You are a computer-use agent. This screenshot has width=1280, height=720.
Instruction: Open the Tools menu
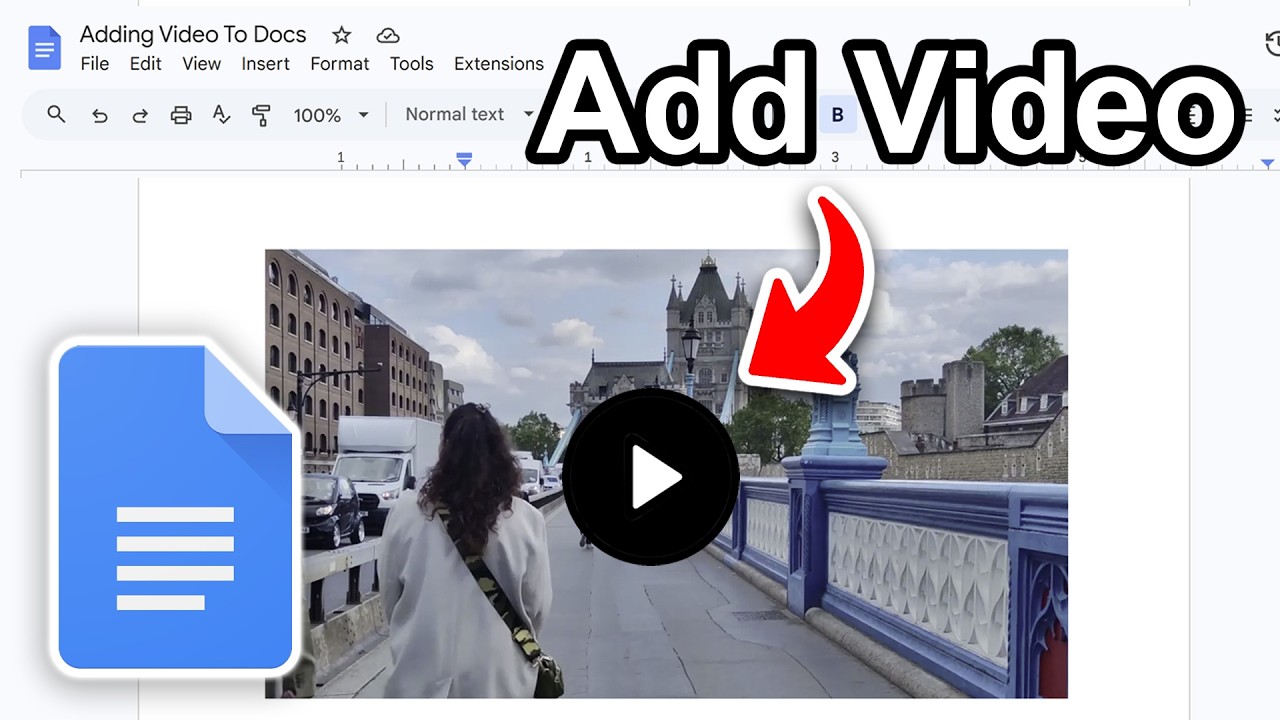(x=412, y=63)
